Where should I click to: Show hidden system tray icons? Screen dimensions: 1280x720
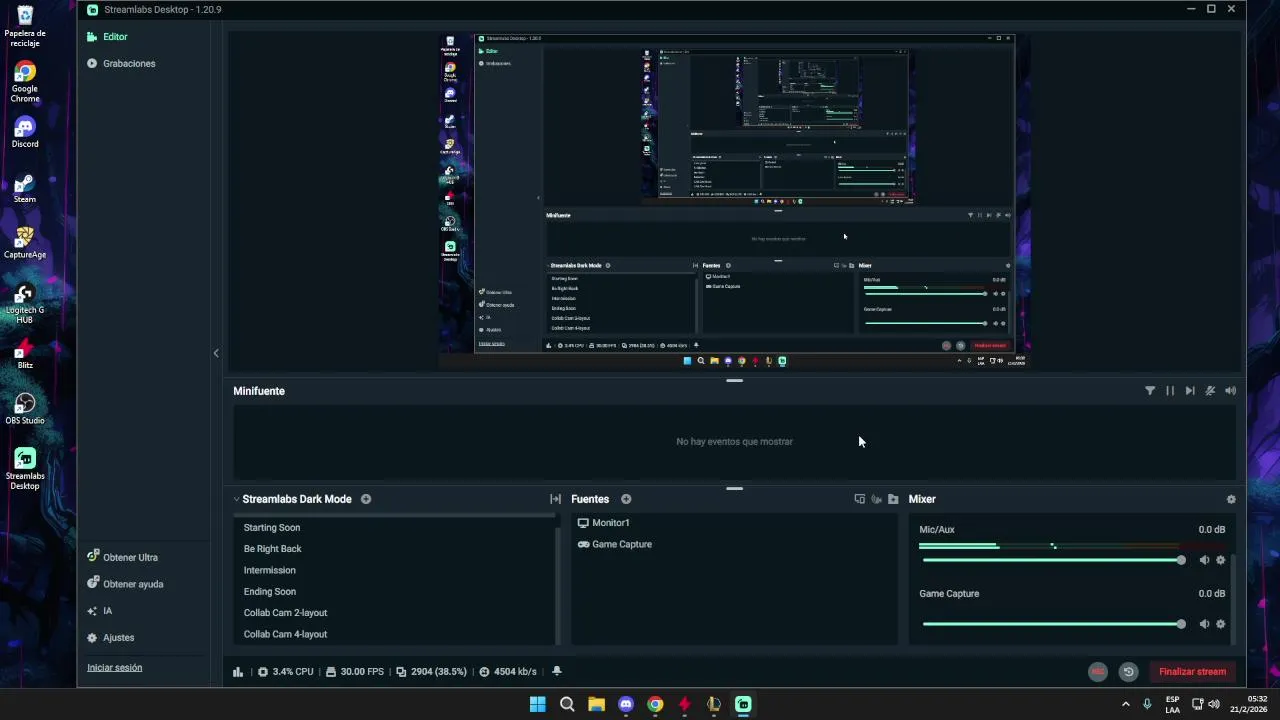(1126, 704)
